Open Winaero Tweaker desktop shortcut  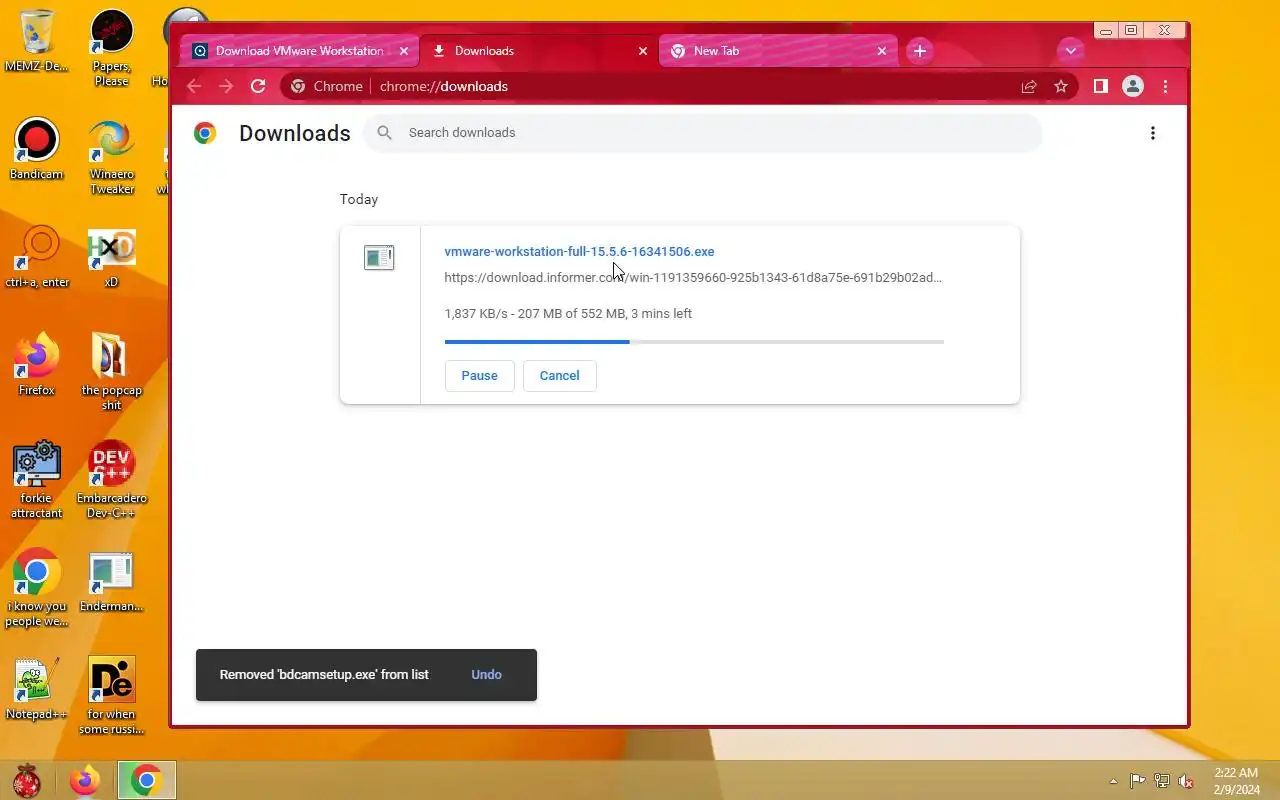click(x=111, y=157)
